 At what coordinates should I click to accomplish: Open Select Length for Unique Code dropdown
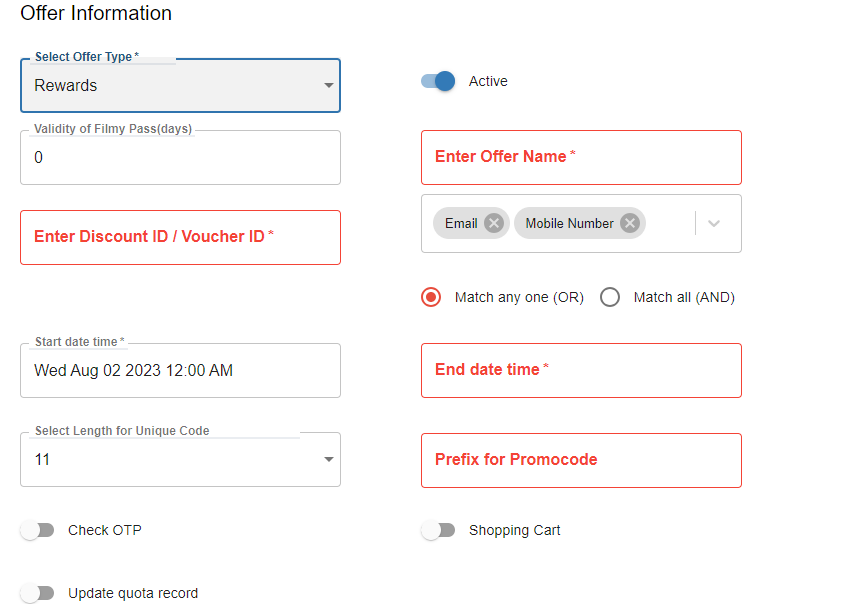click(180, 460)
